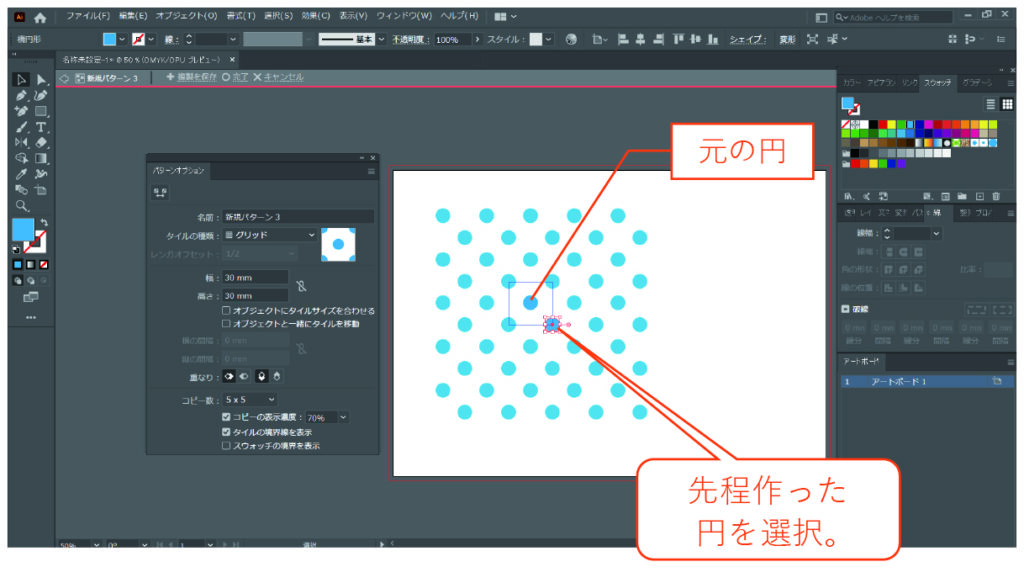Image resolution: width=1024 pixels, height=583 pixels.
Task: Select the Gradient tool
Action: [41, 159]
